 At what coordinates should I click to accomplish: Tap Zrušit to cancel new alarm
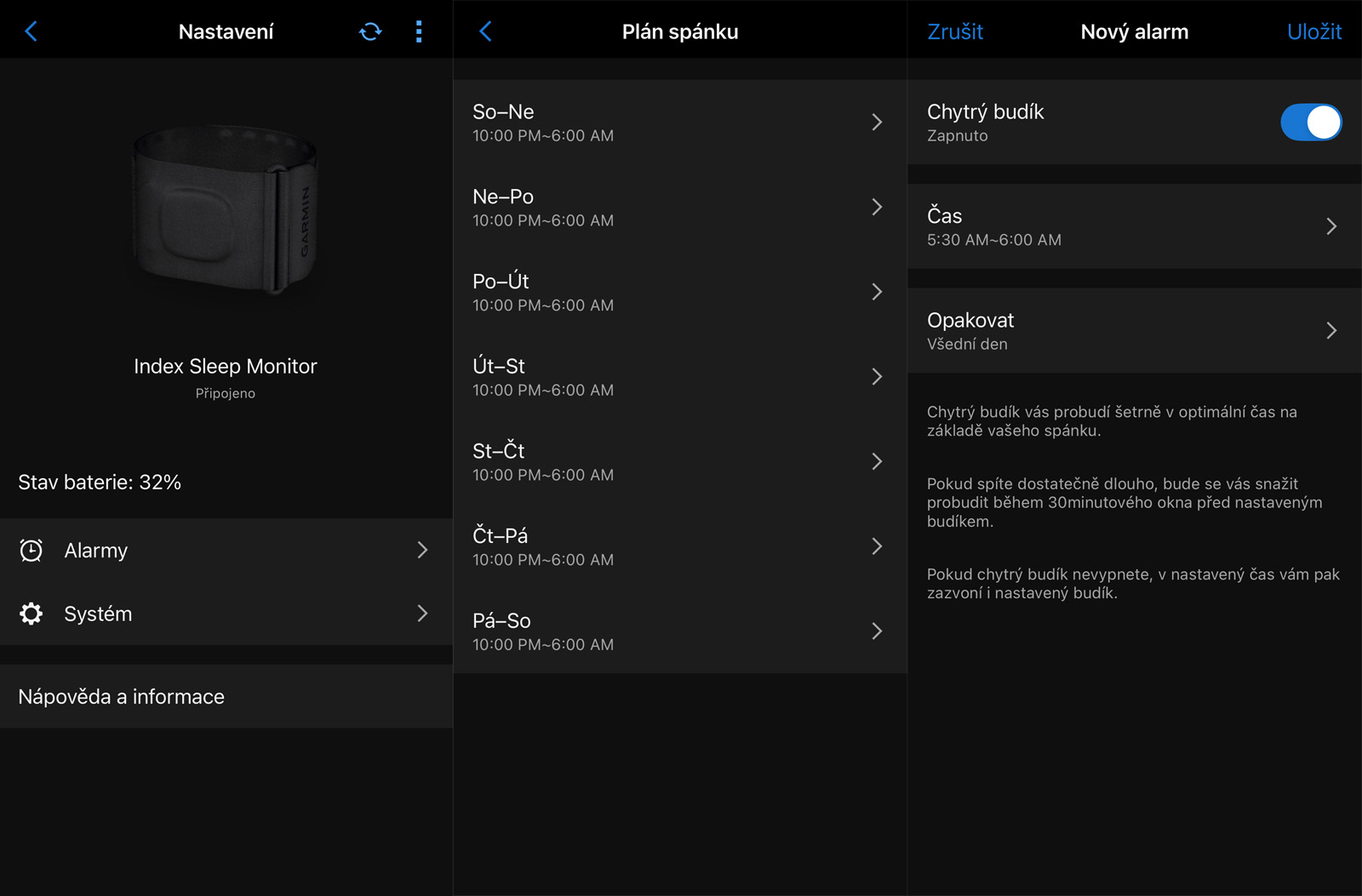(954, 31)
